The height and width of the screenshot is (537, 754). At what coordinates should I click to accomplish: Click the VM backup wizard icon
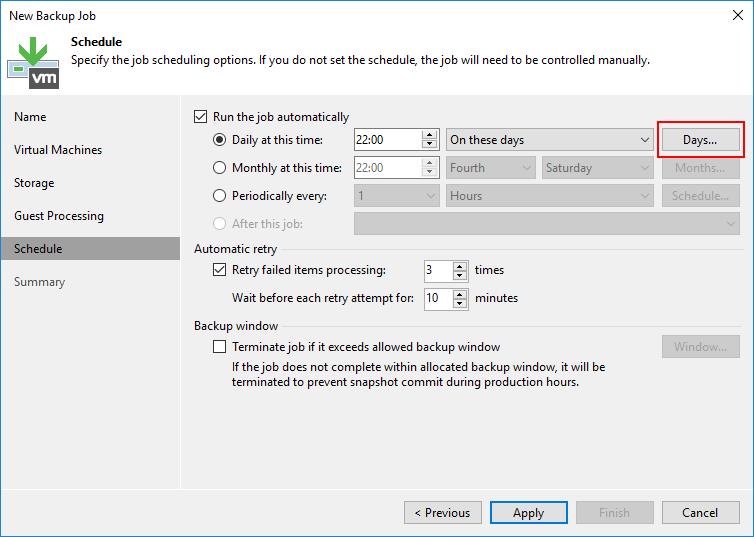pyautogui.click(x=33, y=60)
